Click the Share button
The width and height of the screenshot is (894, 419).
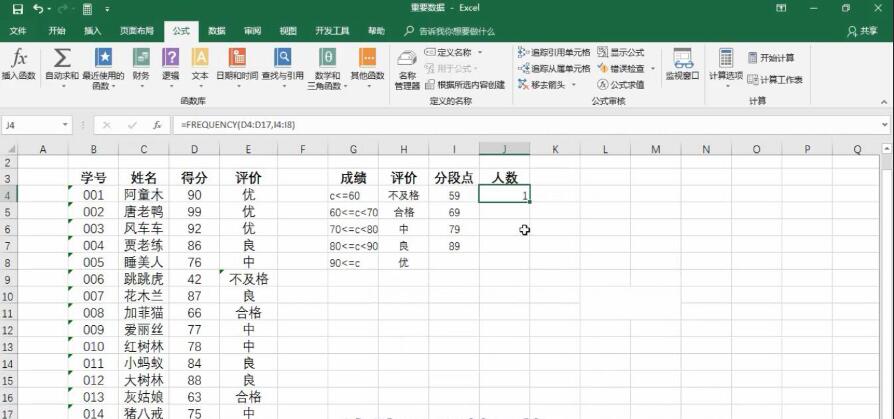[x=863, y=31]
